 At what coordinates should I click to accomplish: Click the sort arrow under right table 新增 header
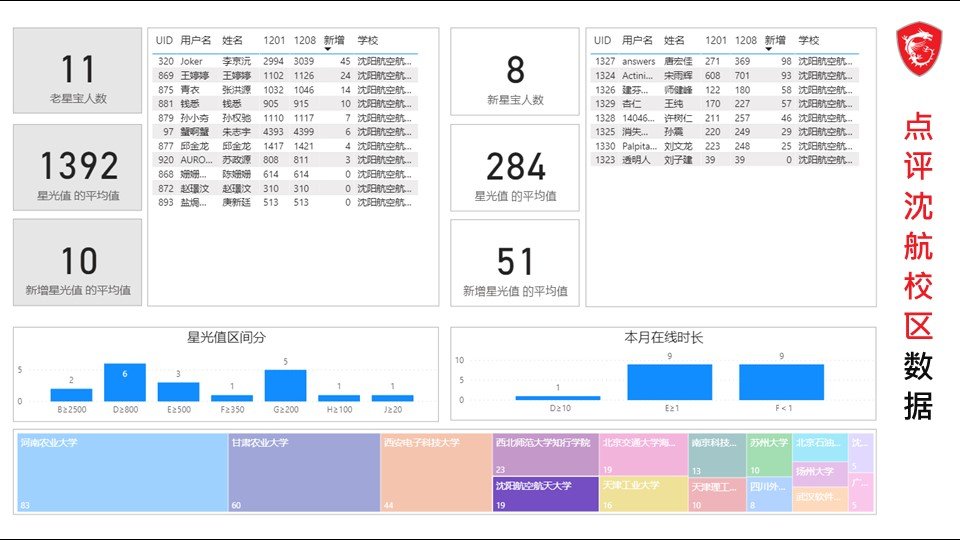[769, 49]
